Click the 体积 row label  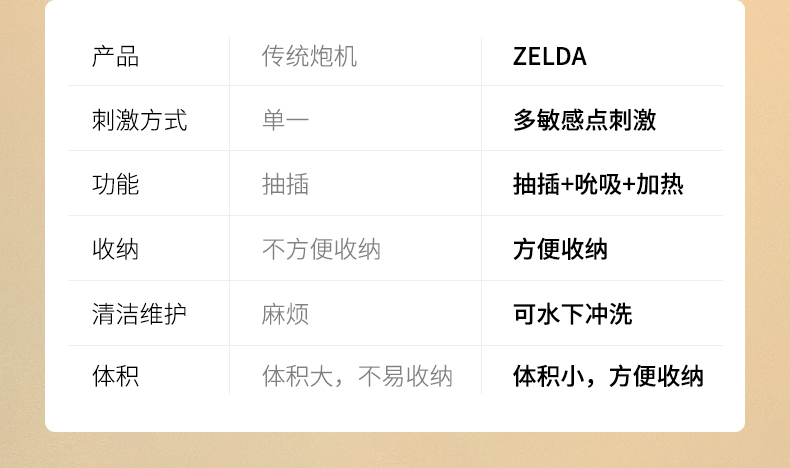click(115, 377)
